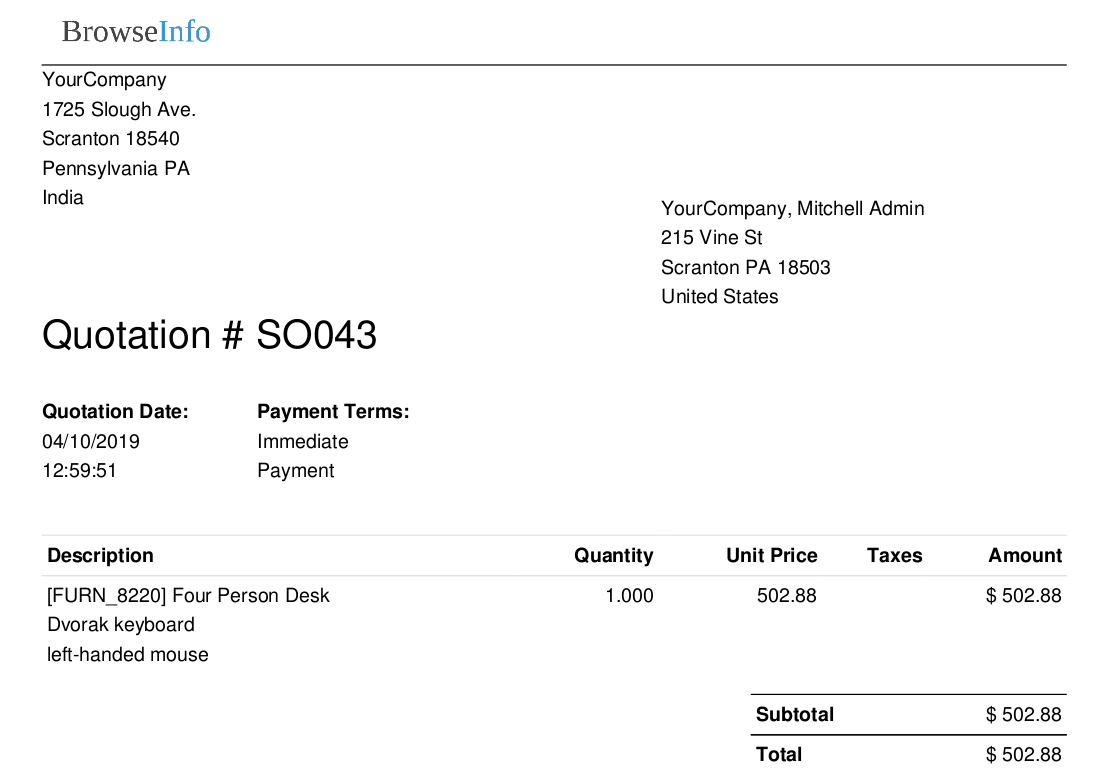Select the Immediate payment term text
This screenshot has height=773, width=1115.
303,442
